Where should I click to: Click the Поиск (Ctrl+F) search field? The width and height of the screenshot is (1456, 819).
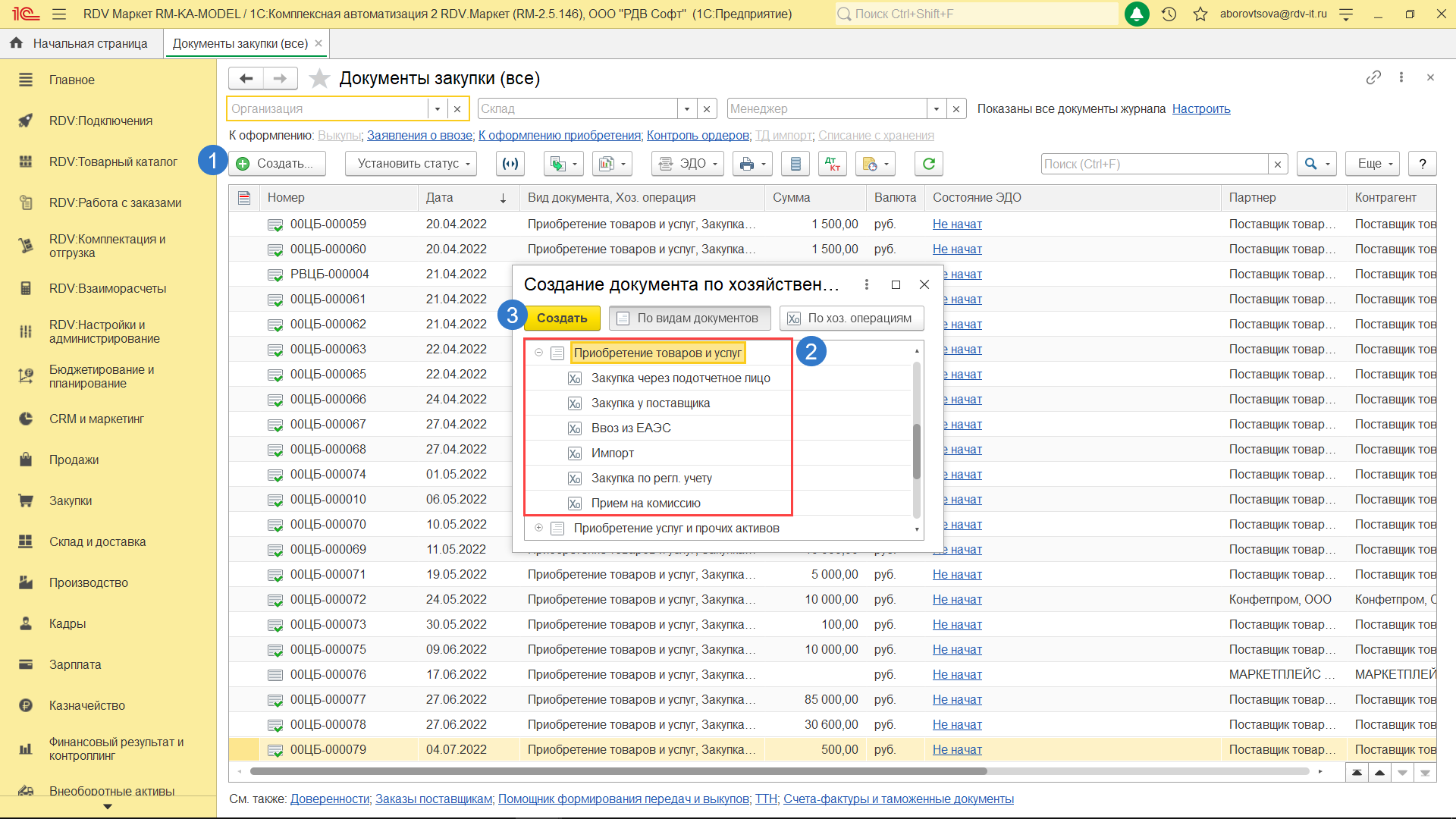(1153, 164)
